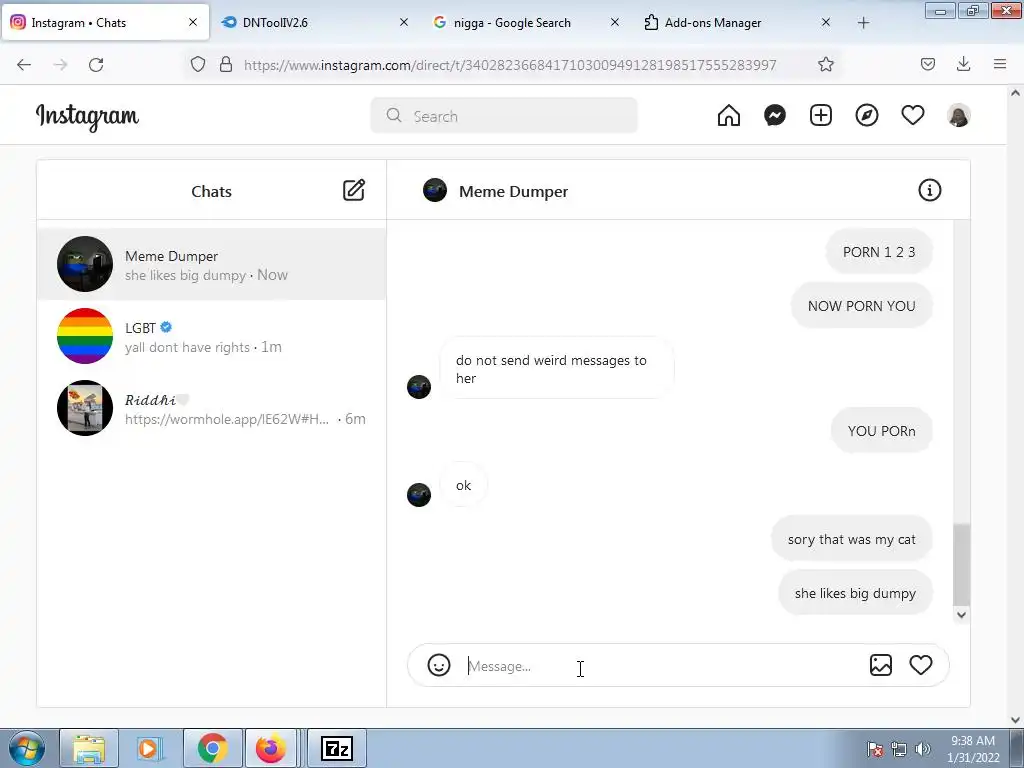The width and height of the screenshot is (1024, 768).
Task: Open conversation details info icon
Action: (929, 190)
